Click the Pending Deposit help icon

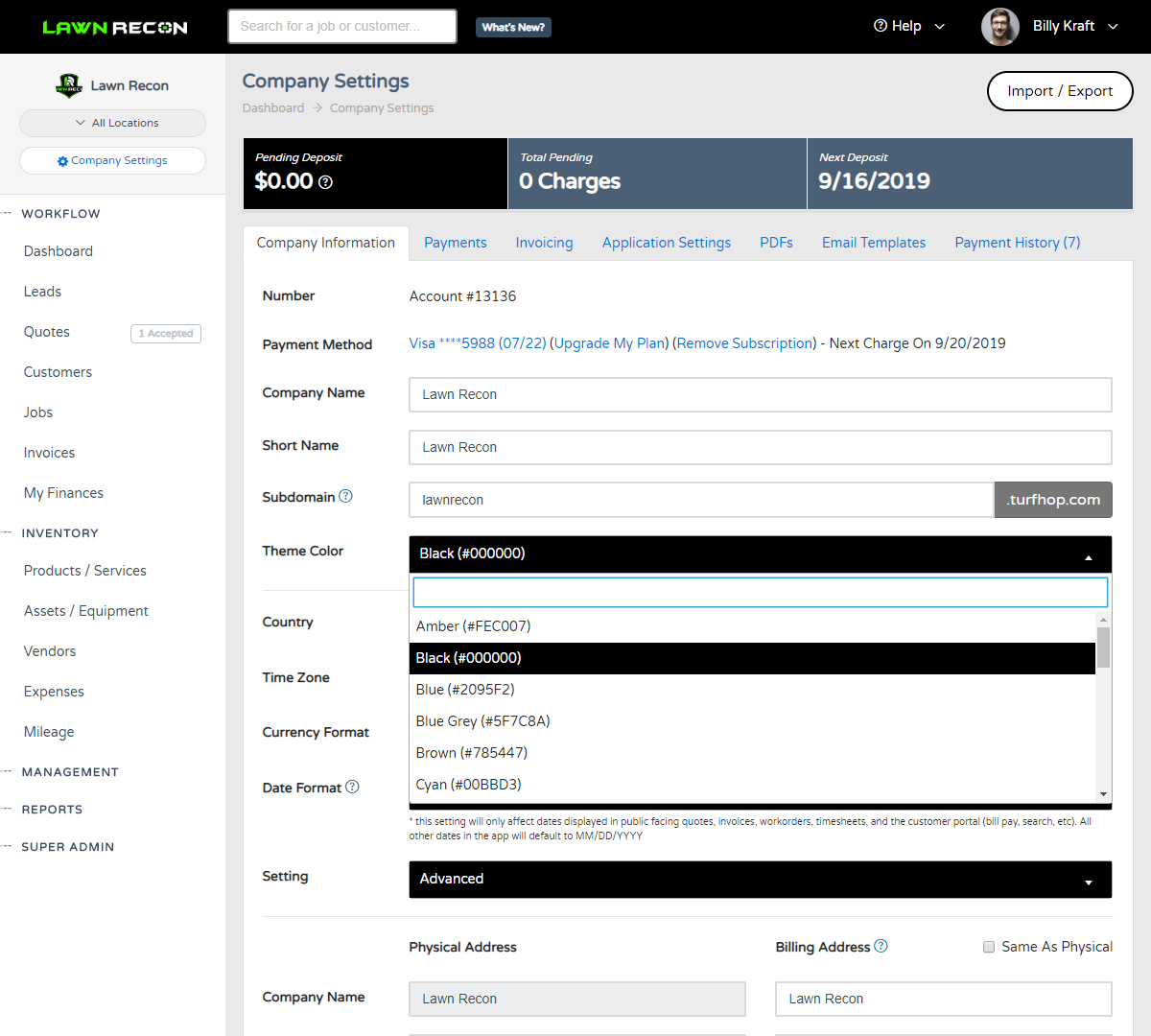tap(323, 184)
